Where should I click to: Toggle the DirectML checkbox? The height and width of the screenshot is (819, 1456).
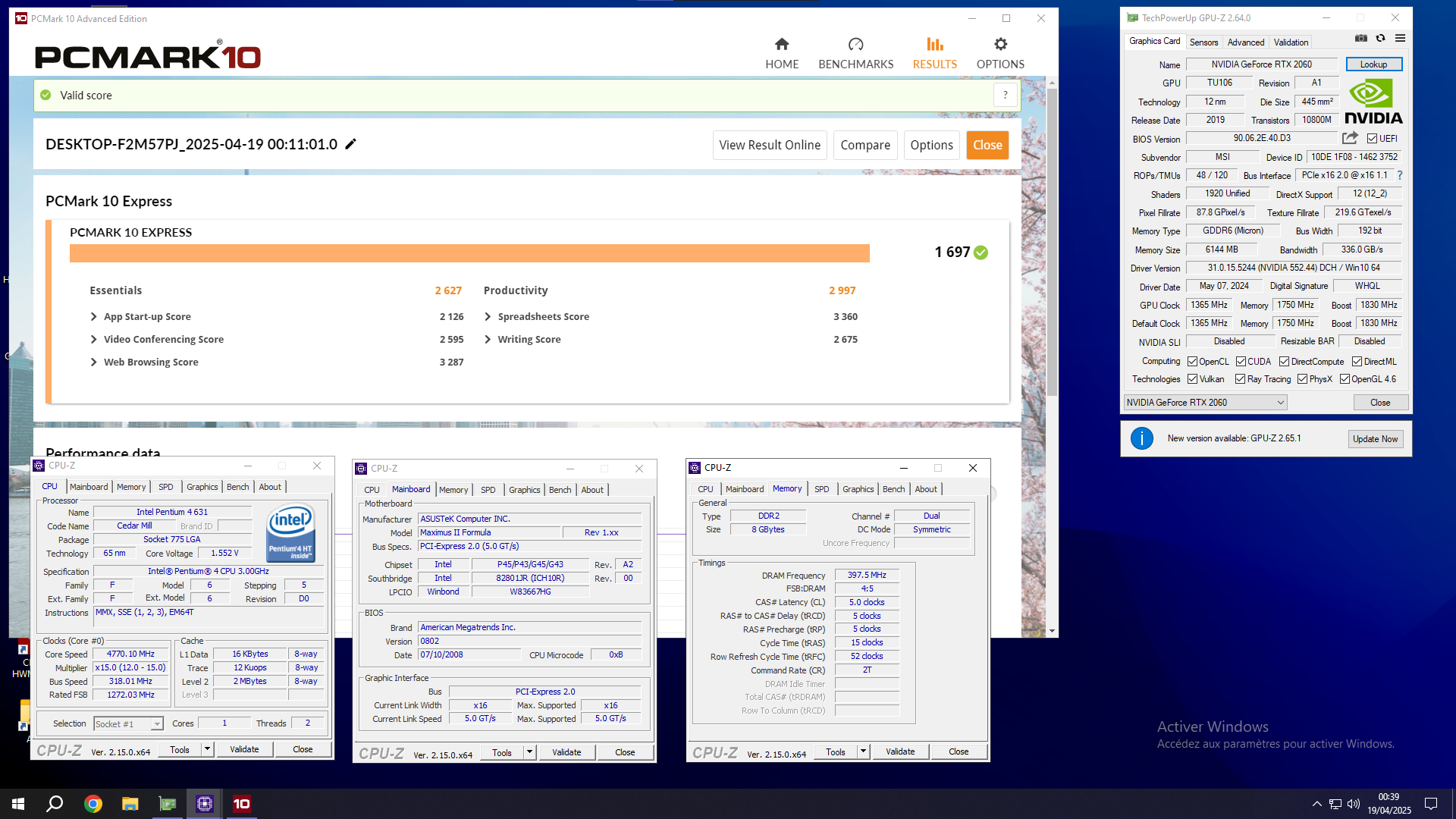pyautogui.click(x=1357, y=362)
